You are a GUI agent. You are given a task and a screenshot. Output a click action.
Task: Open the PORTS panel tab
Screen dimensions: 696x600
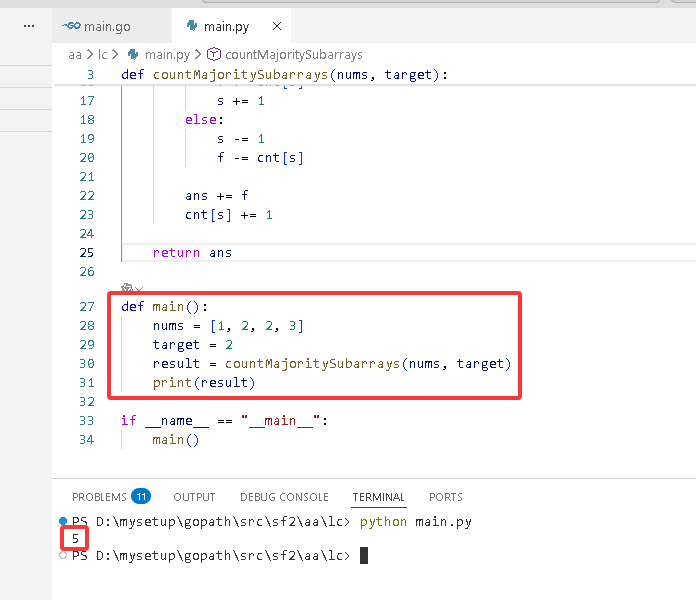[x=446, y=497]
